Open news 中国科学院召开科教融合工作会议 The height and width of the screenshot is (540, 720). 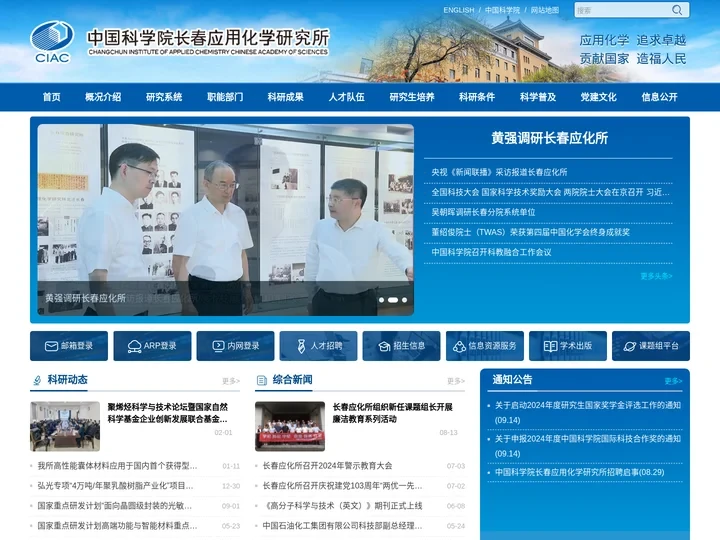(x=491, y=252)
